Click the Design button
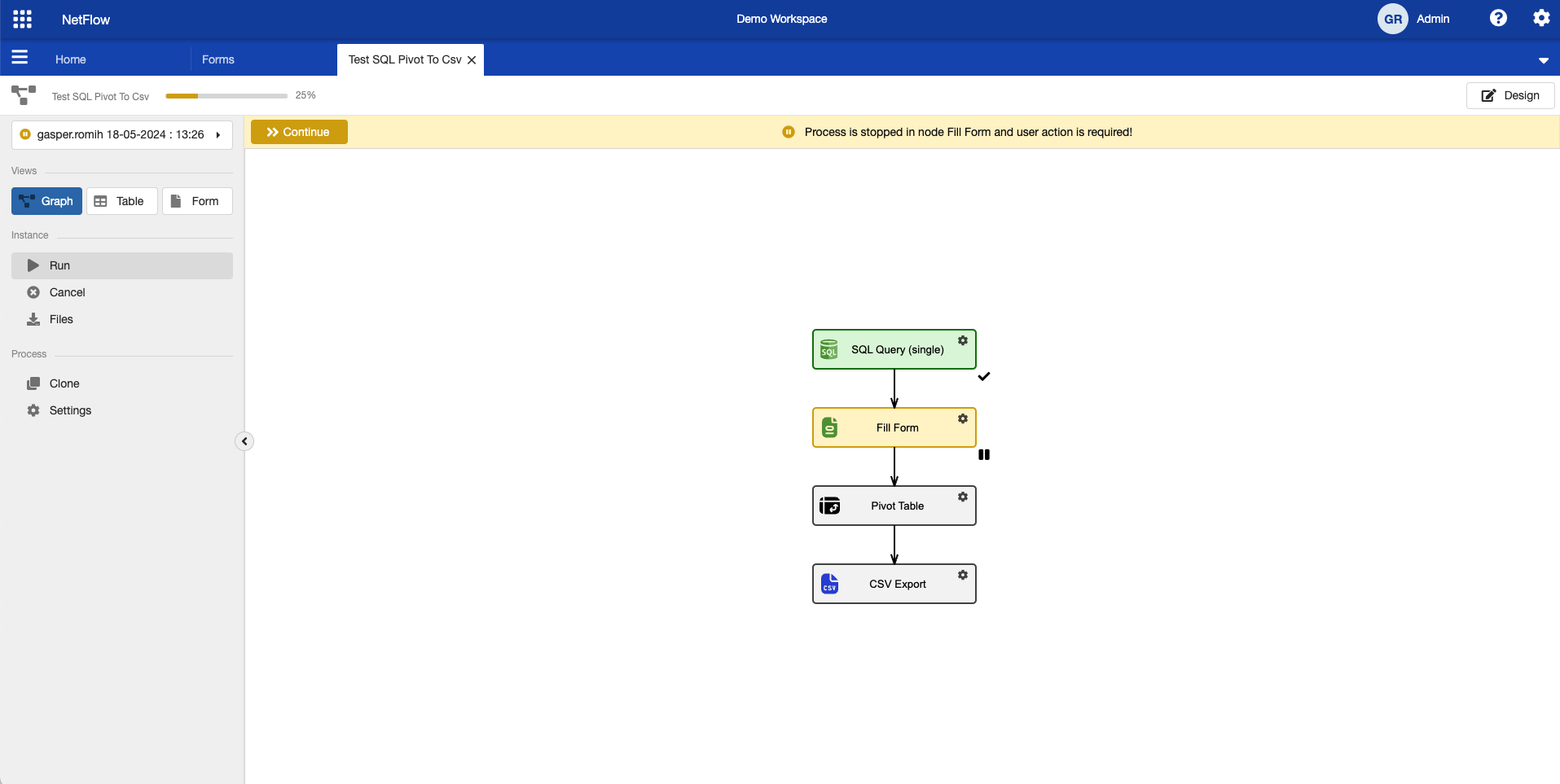The image size is (1560, 784). click(x=1509, y=95)
